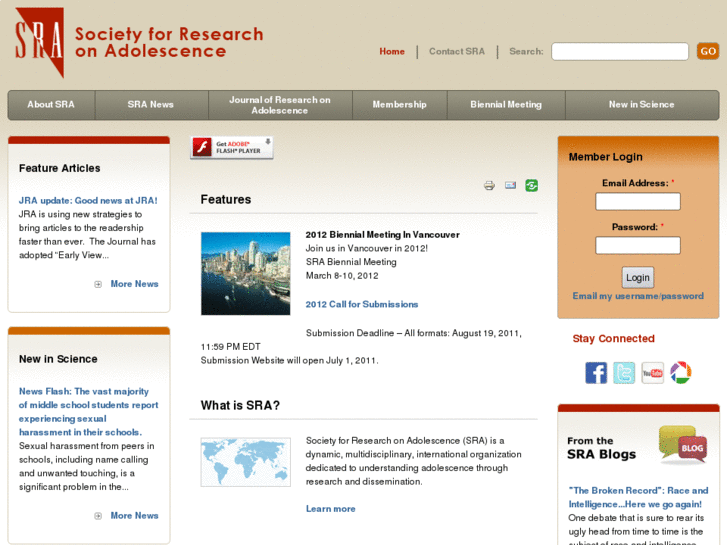Open the SRA Twitter icon
The width and height of the screenshot is (727, 545).
click(624, 373)
